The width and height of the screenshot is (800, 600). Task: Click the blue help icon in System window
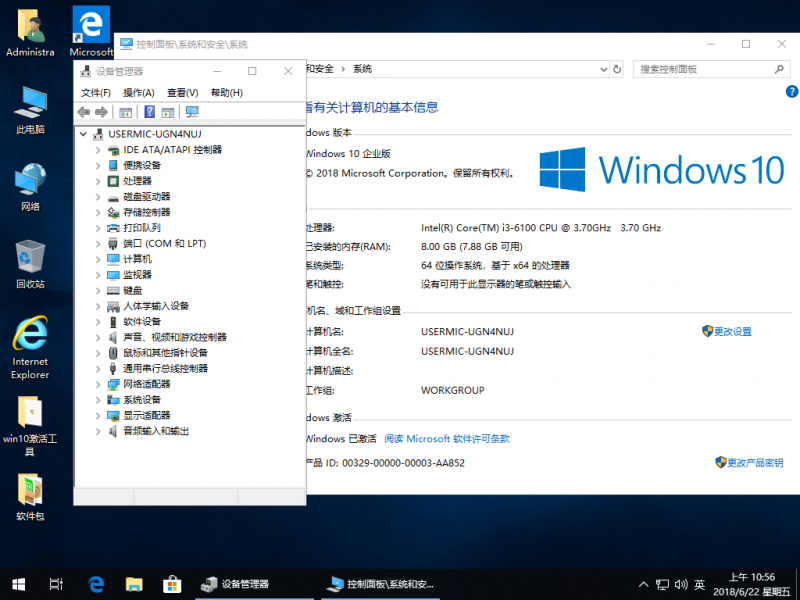[792, 91]
